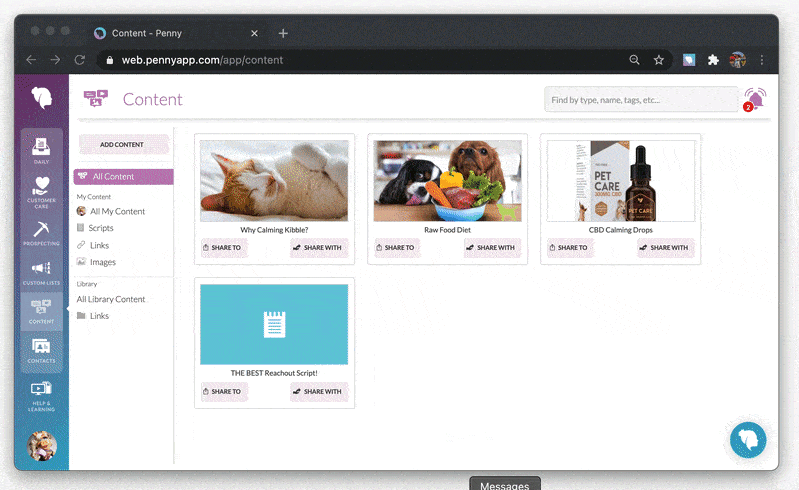Screen dimensions: 799x490
Task: Reload the page with the refresh icon
Action: [x=79, y=60]
